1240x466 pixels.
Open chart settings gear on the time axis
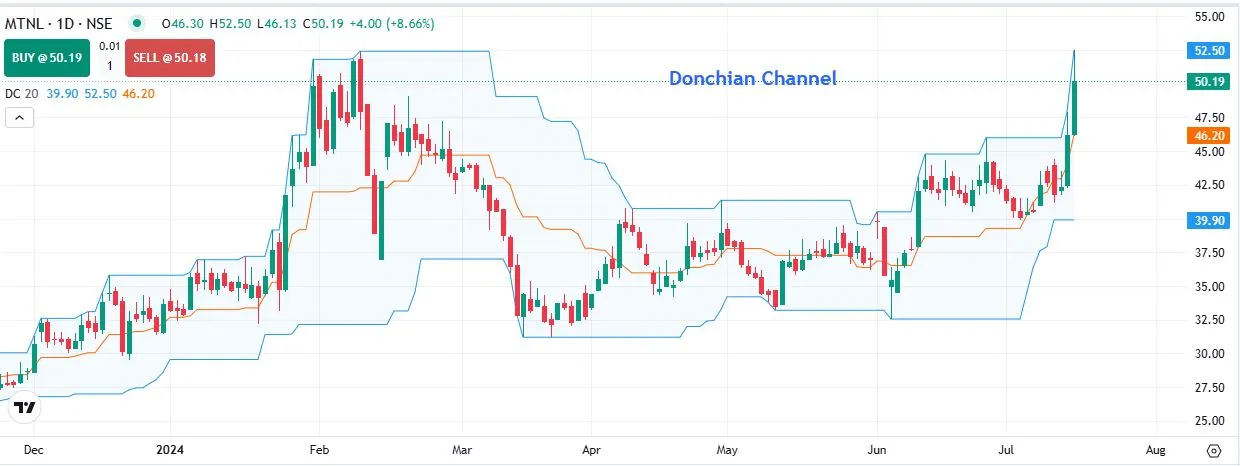coord(1214,450)
